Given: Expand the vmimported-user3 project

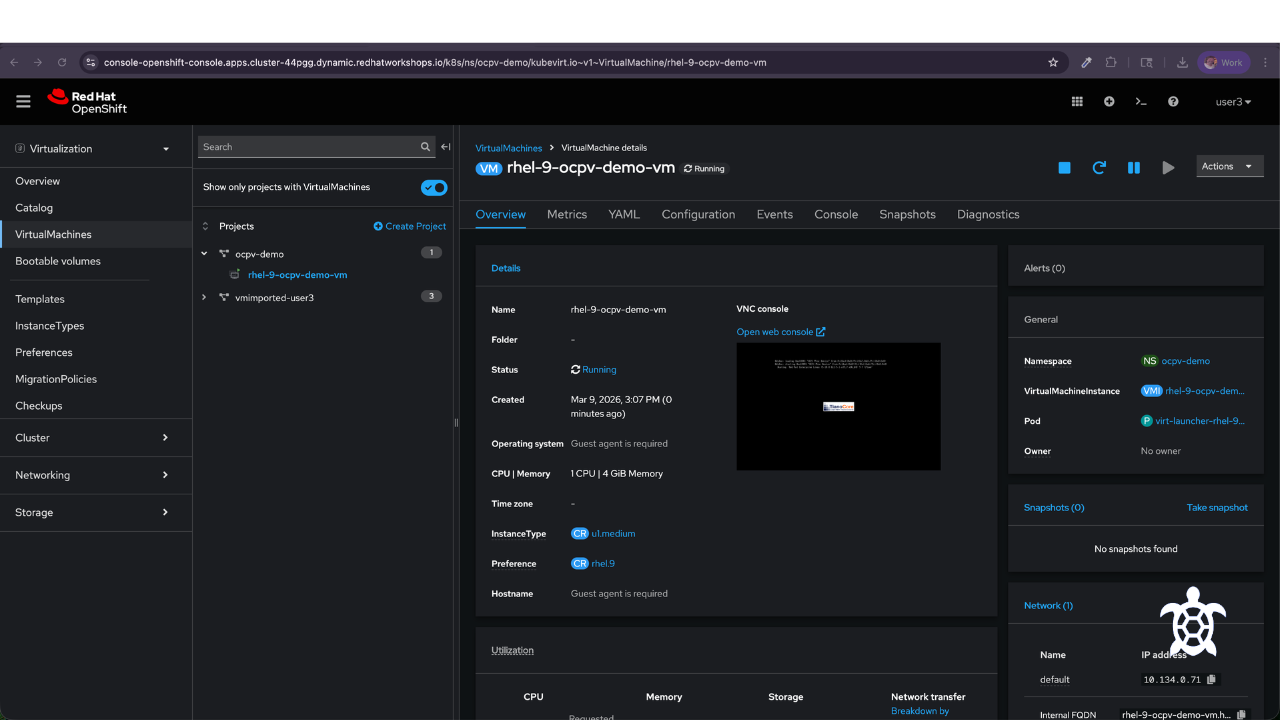Looking at the screenshot, I should coord(205,297).
